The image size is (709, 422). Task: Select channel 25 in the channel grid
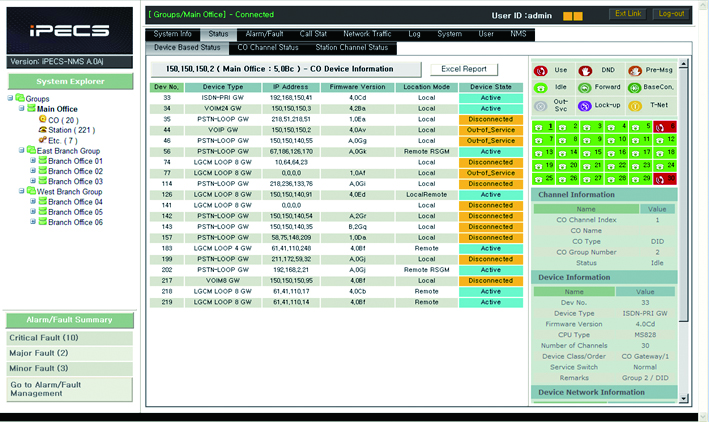(543, 179)
